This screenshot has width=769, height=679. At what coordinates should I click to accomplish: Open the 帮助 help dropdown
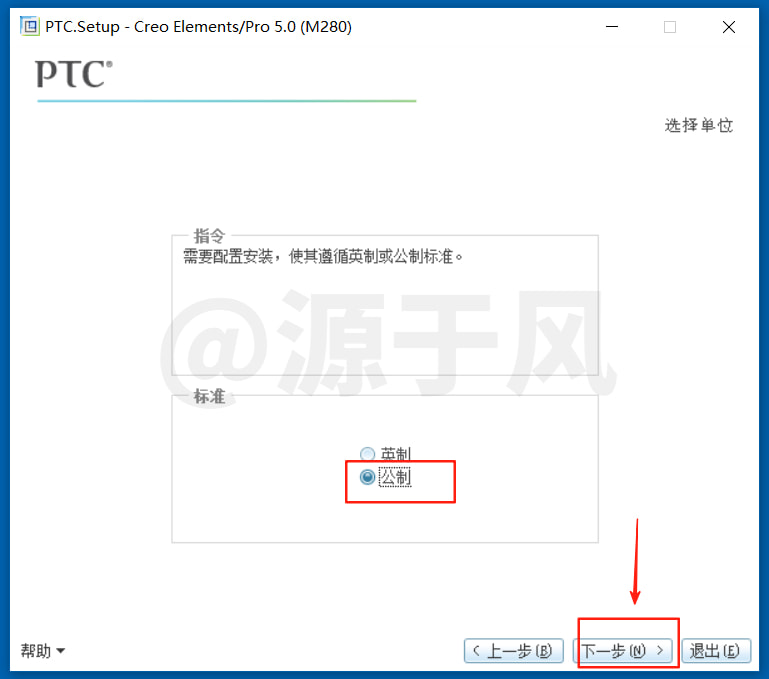(x=43, y=651)
